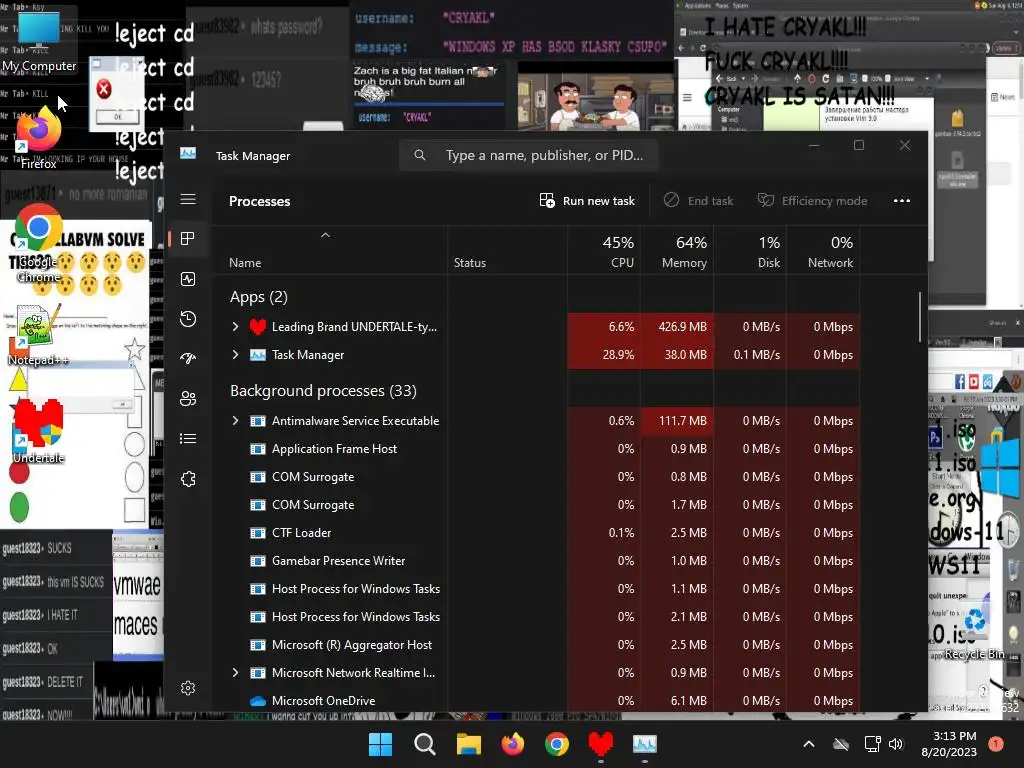
Task: Show hidden tray icons chevron
Action: 808,744
